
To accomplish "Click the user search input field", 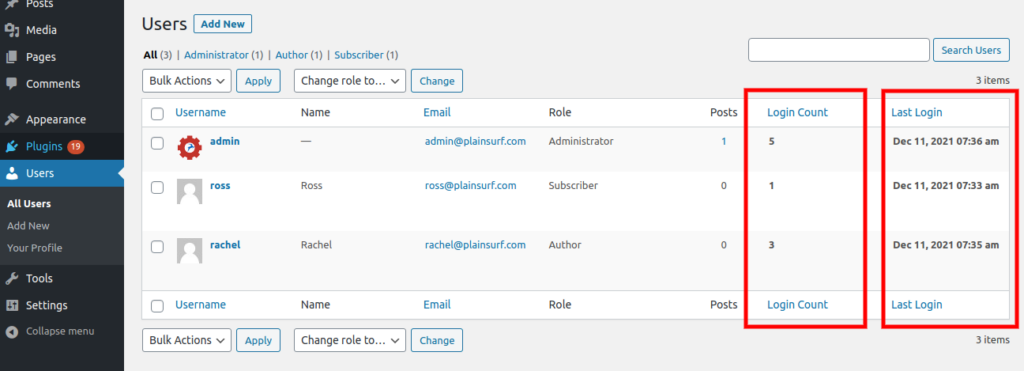I will pos(839,50).
